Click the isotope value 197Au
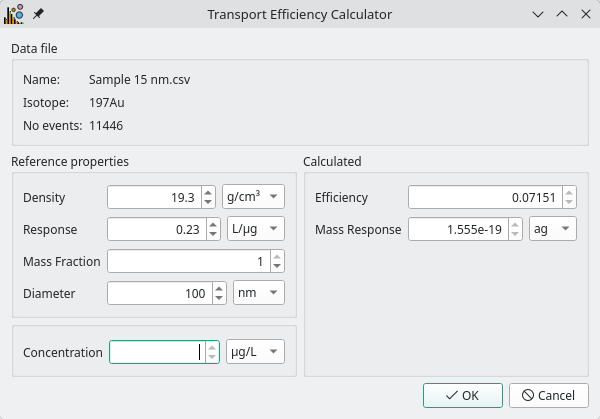The width and height of the screenshot is (600, 419). [107, 103]
